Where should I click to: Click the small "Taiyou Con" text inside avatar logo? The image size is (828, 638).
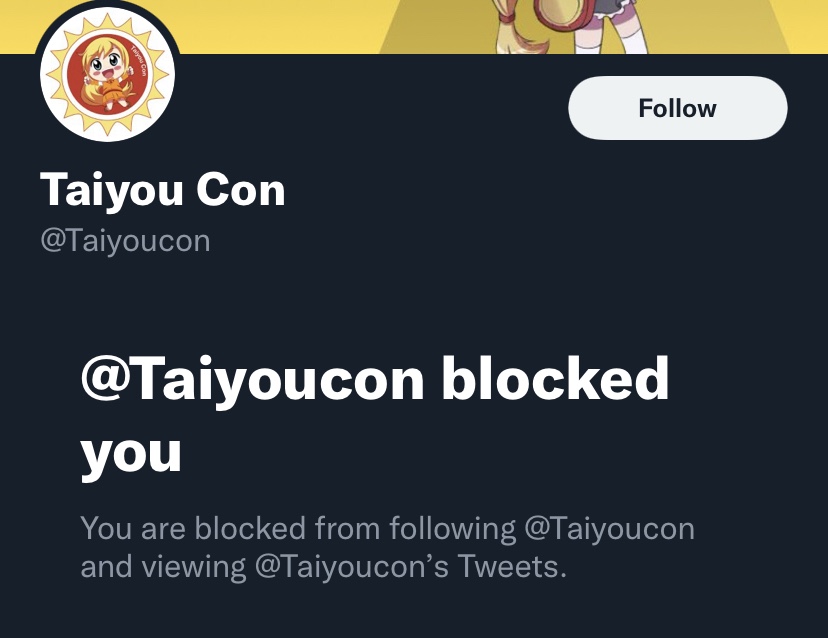(139, 61)
